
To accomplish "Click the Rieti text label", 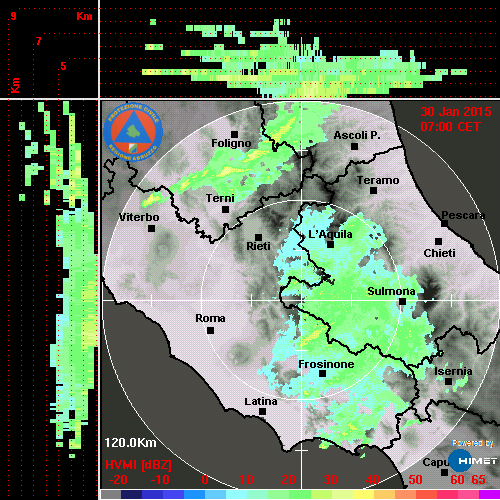I will click(258, 246).
